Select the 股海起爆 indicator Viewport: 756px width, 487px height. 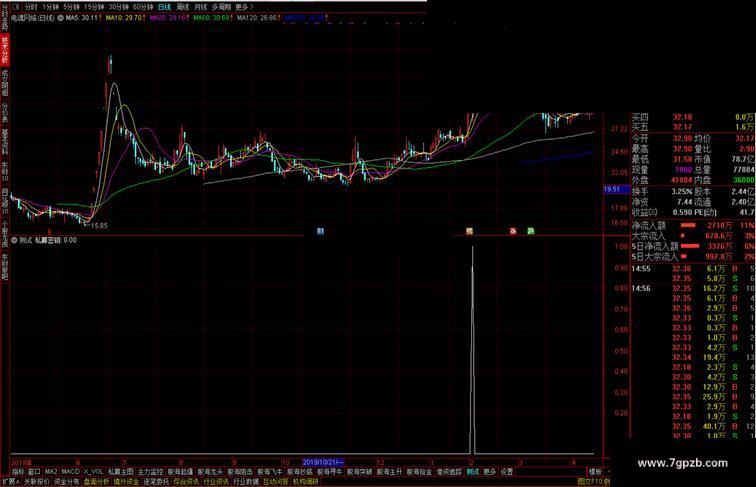180,472
